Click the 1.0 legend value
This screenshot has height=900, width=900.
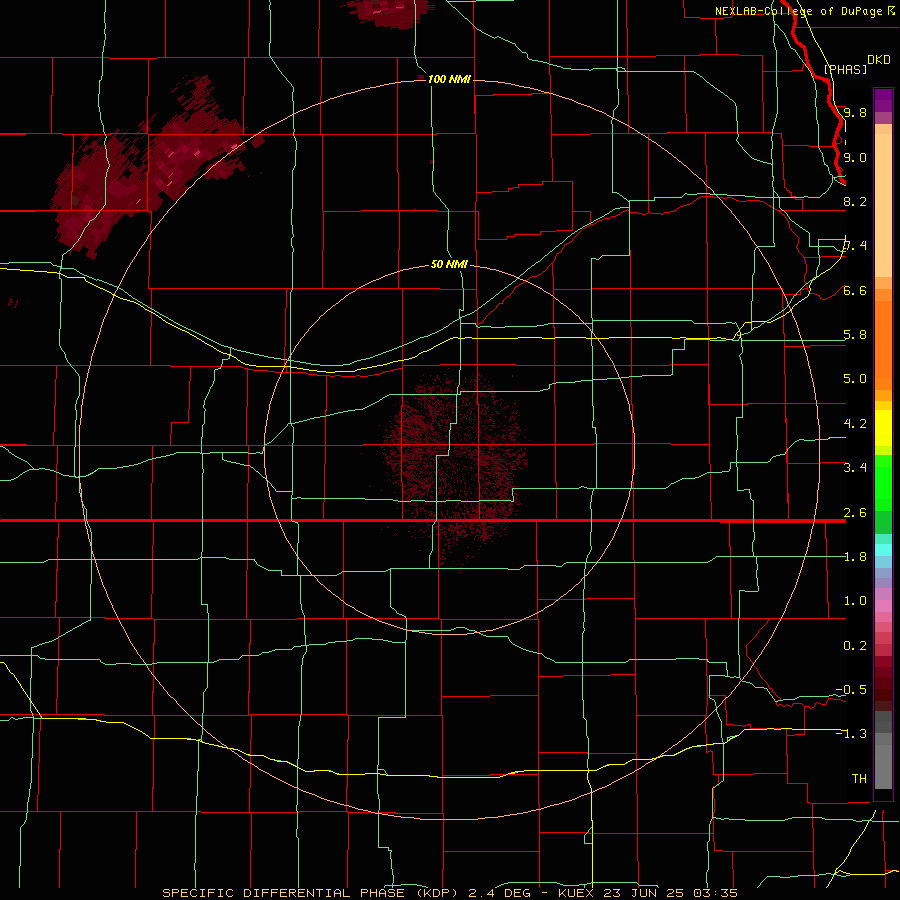(855, 600)
